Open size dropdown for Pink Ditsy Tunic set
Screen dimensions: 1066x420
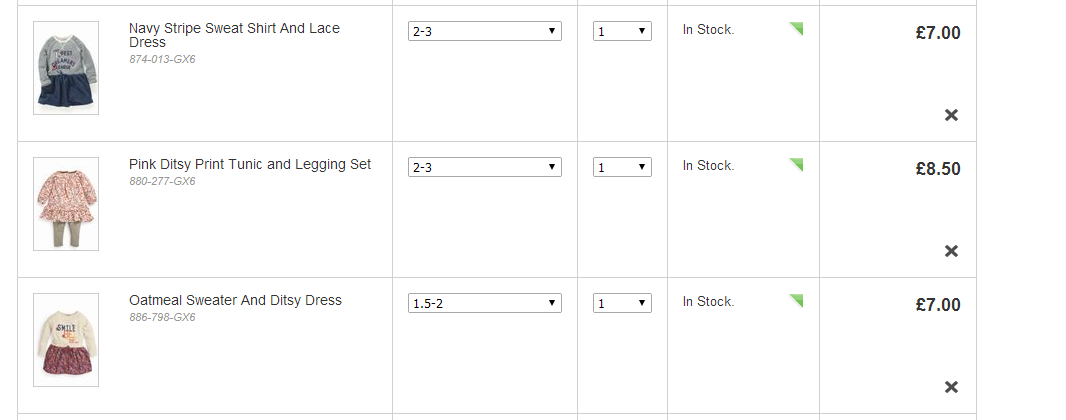tap(484, 168)
